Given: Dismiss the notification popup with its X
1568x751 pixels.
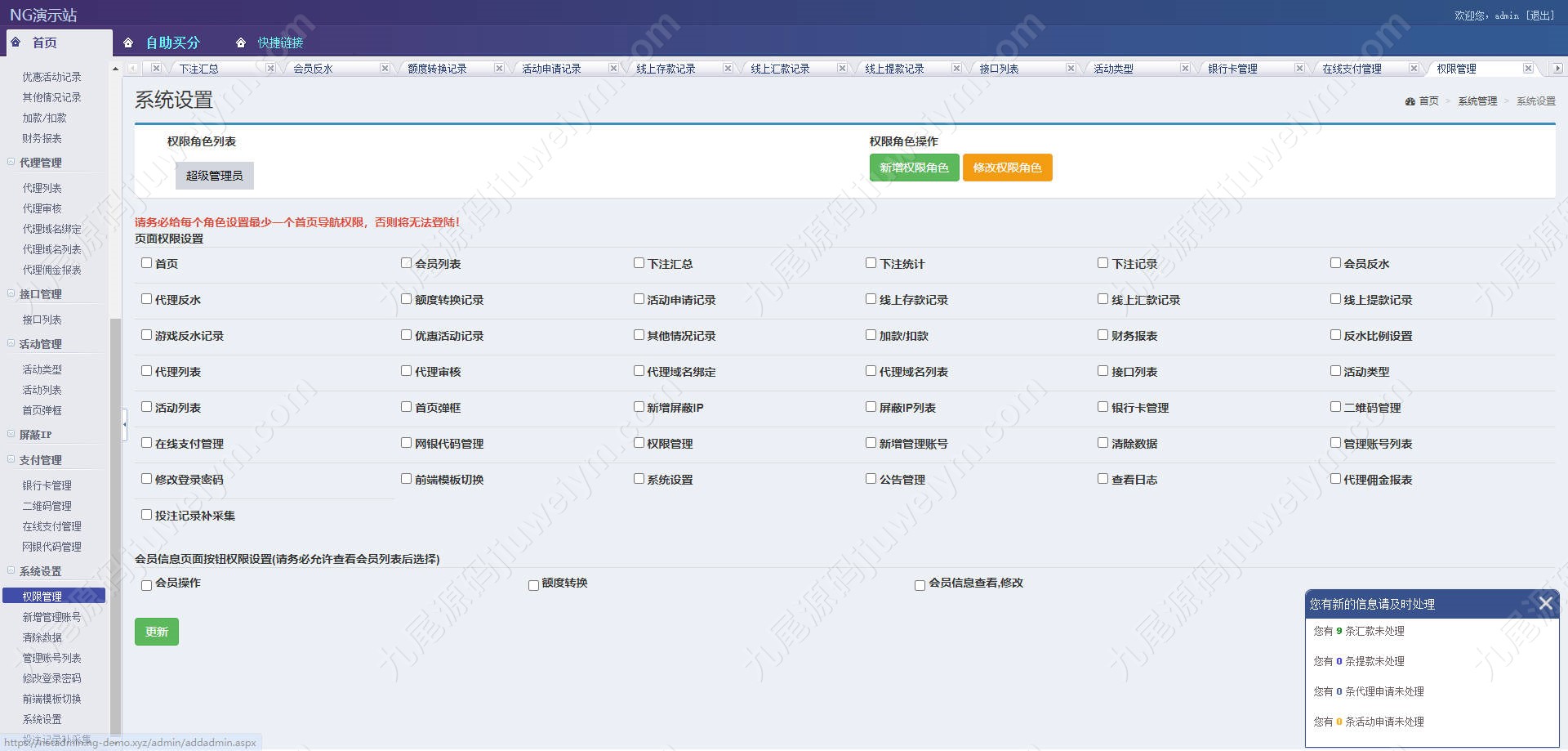Looking at the screenshot, I should (1545, 603).
